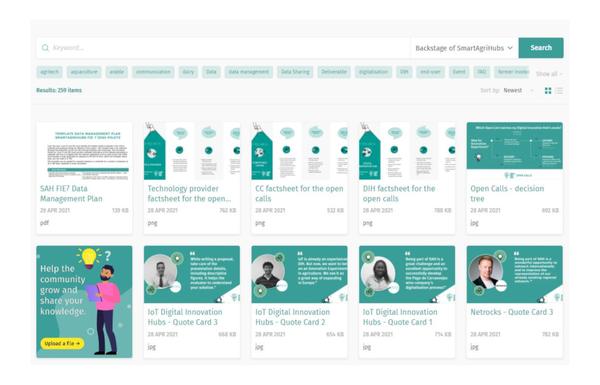600x385 pixels.
Task: Open SAH FIE7 Data Management Plan thumbnail
Action: pyautogui.click(x=84, y=151)
